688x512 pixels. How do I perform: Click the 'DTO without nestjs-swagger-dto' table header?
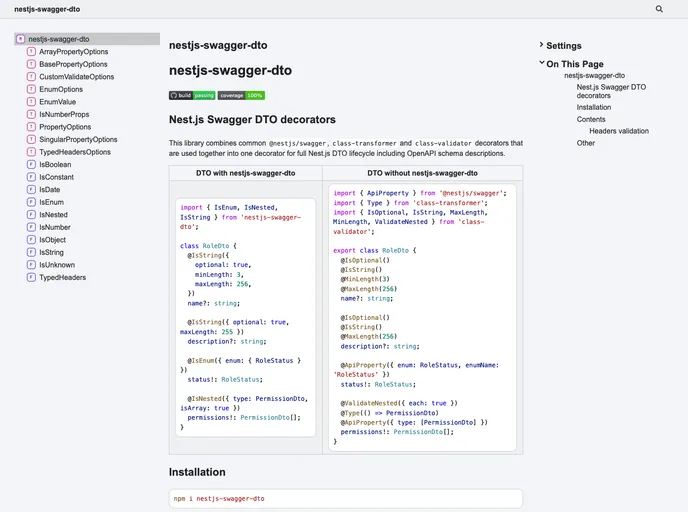(x=423, y=173)
